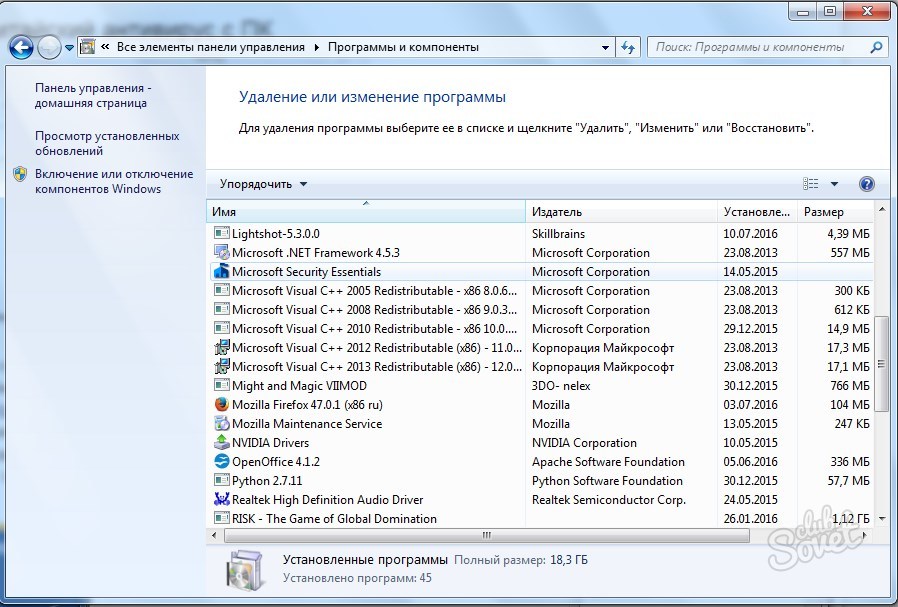Open help via the question mark icon
898x607 pixels.
pos(866,184)
